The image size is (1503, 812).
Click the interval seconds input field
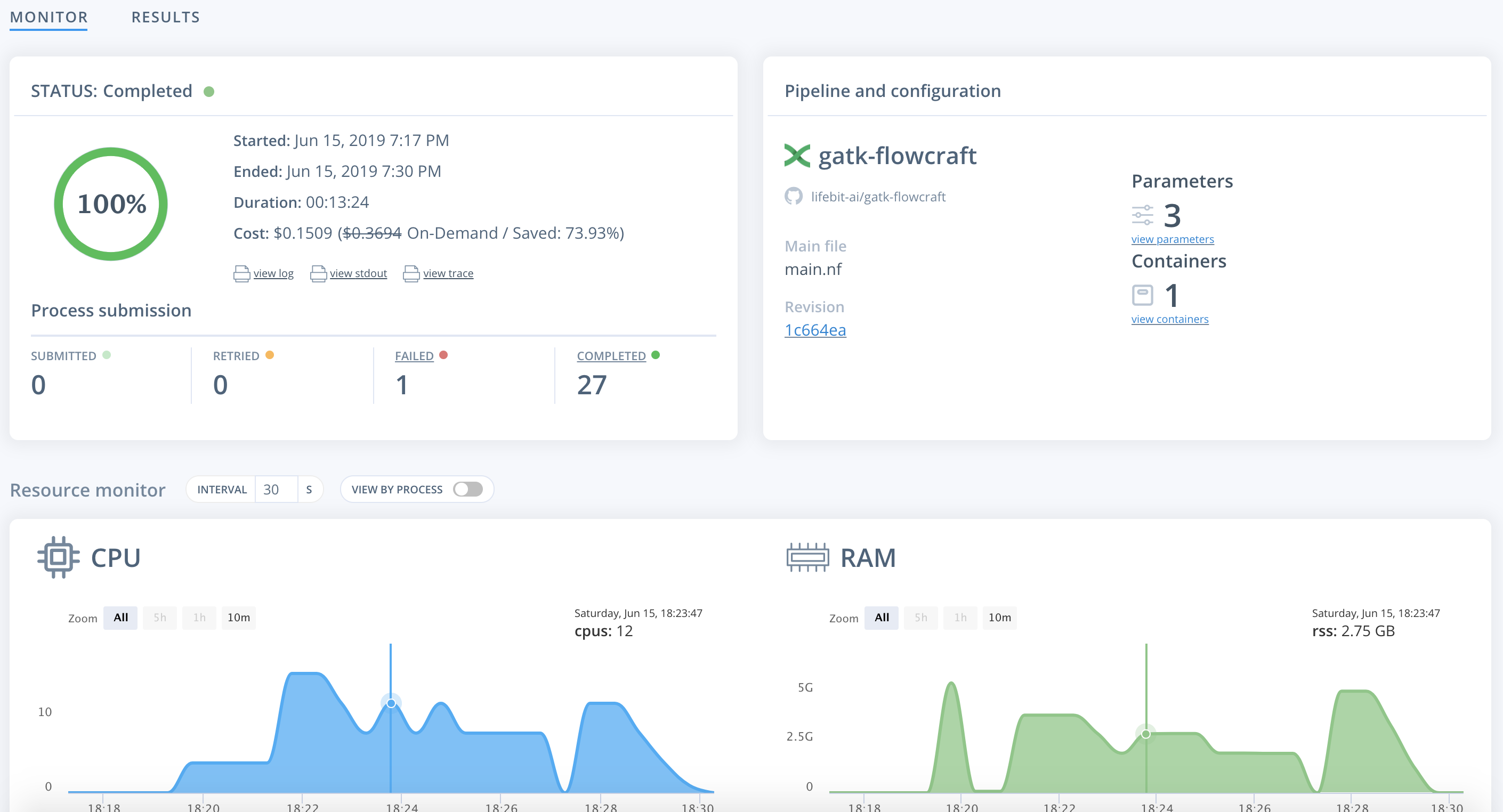tap(276, 489)
